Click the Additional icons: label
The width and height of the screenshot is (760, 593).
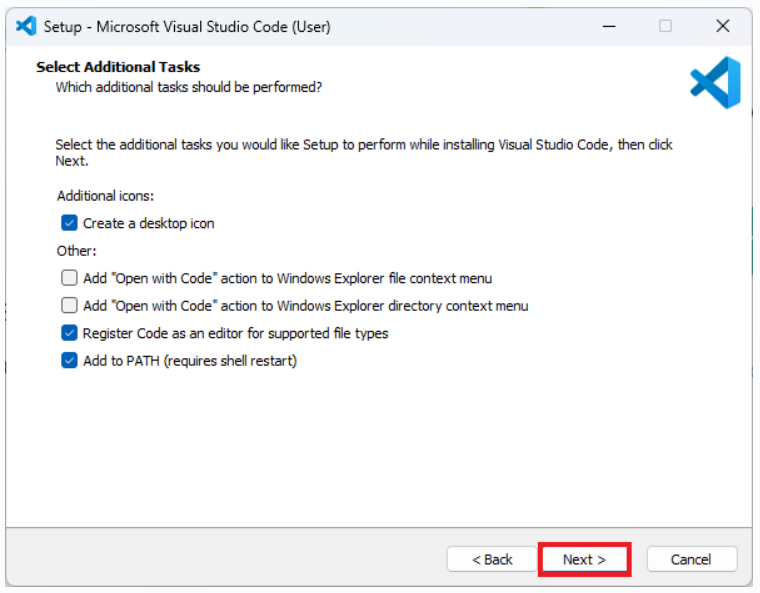coord(105,196)
